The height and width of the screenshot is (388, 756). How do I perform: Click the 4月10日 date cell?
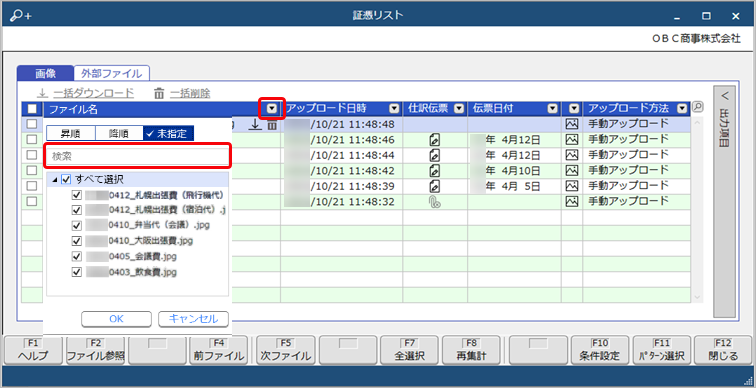click(x=513, y=171)
